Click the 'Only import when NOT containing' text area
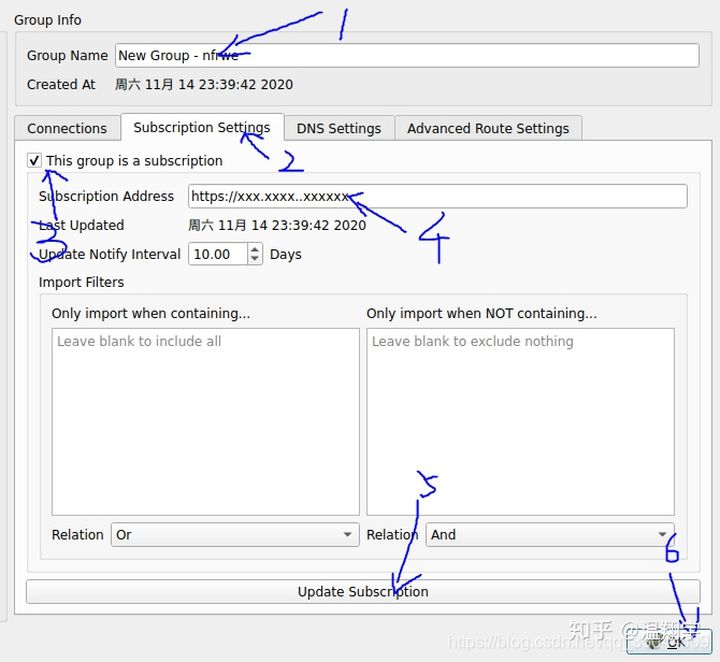This screenshot has width=720, height=662. pyautogui.click(x=520, y=421)
